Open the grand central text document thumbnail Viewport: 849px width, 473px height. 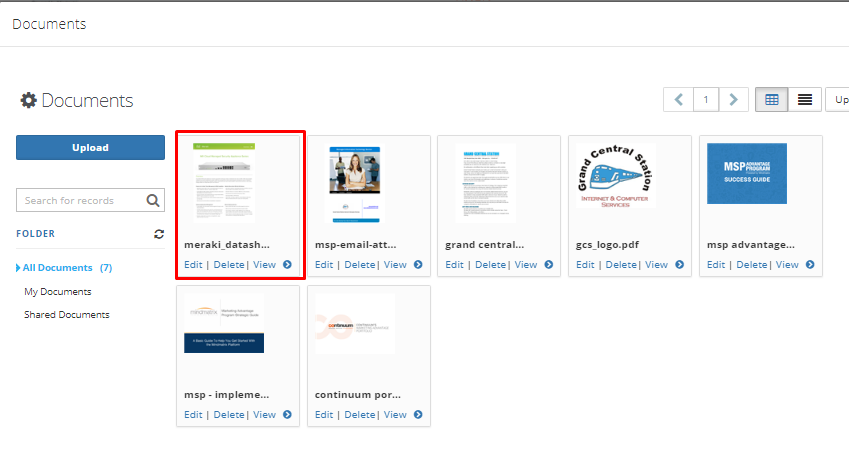[x=486, y=183]
